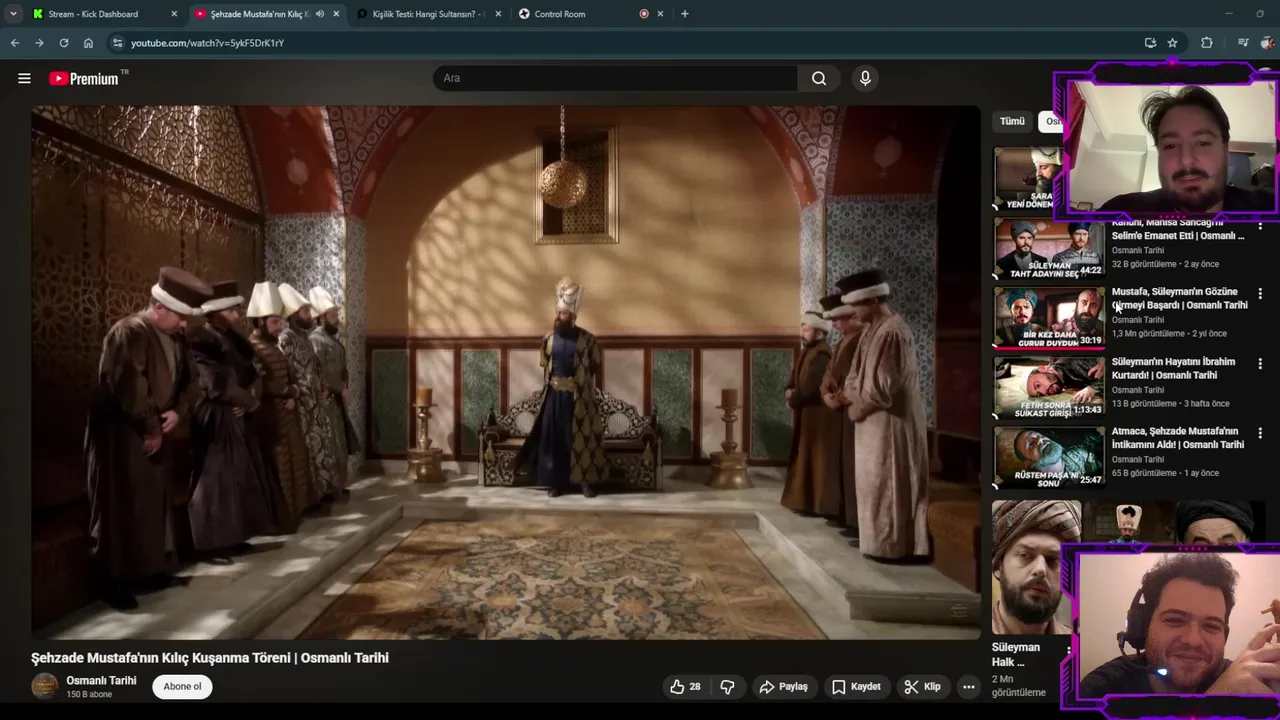Image resolution: width=1280 pixels, height=720 pixels.
Task: Click the Kaydet save button
Action: [x=856, y=687]
